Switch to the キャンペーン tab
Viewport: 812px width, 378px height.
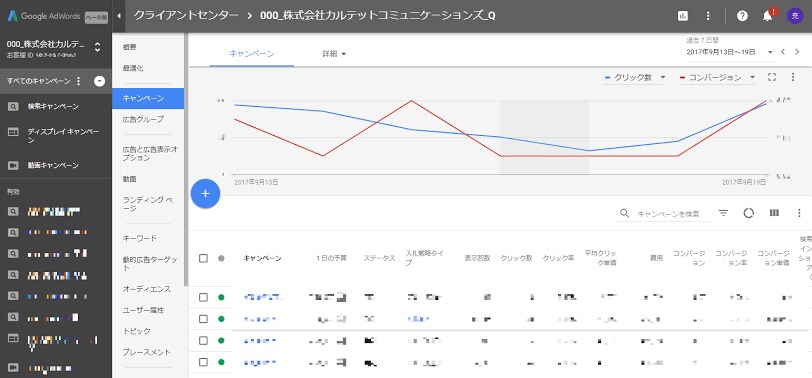252,54
